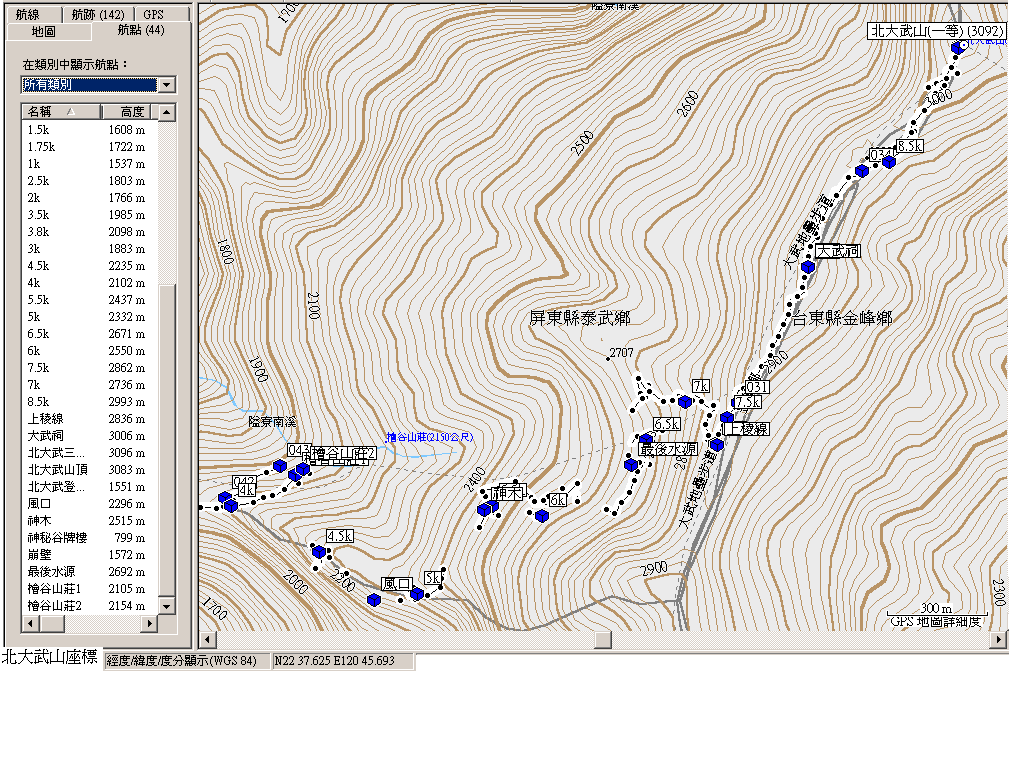Screen dimensions: 1024x768
Task: Sort waypoints by the 高度 column header
Action: (x=126, y=112)
